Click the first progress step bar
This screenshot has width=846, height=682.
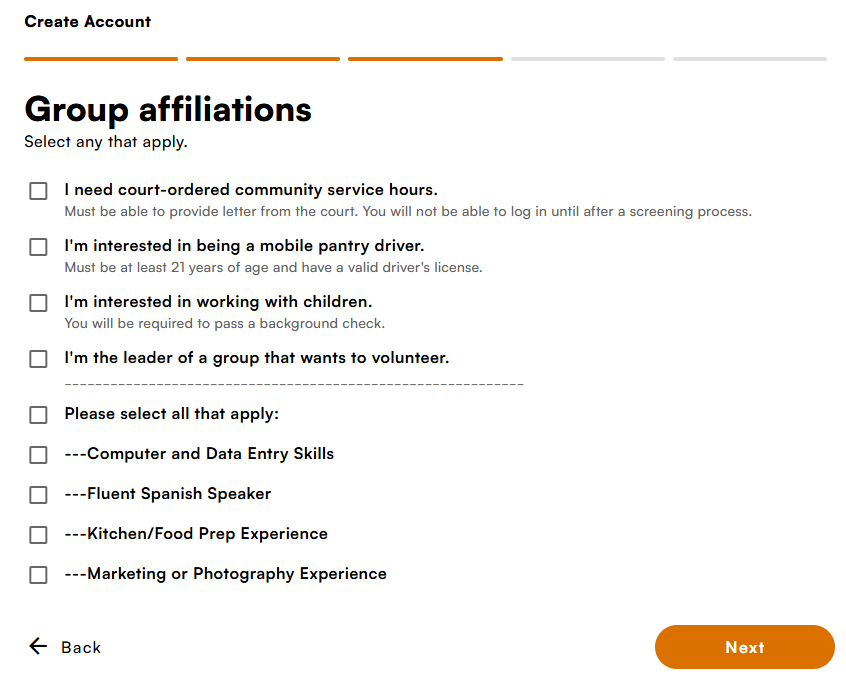(101, 59)
